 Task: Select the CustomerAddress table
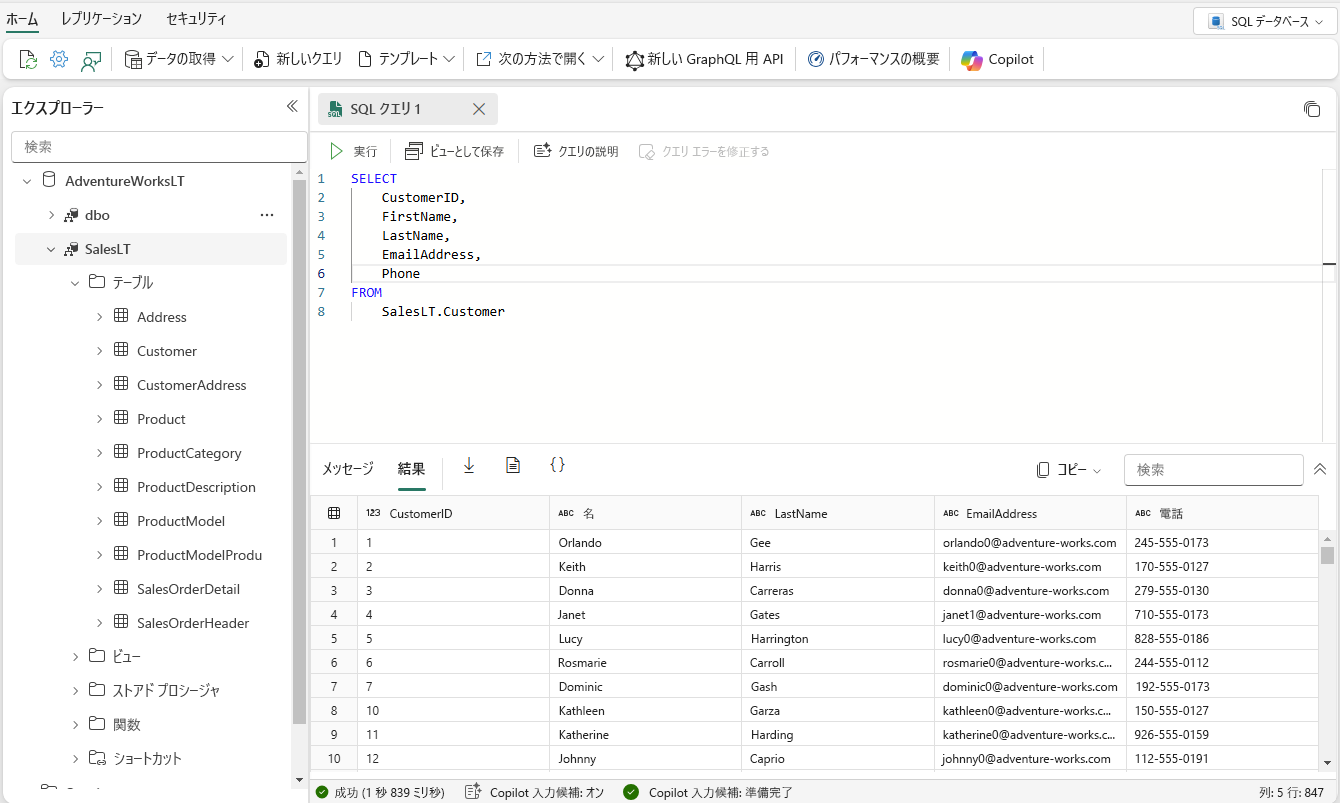[191, 385]
